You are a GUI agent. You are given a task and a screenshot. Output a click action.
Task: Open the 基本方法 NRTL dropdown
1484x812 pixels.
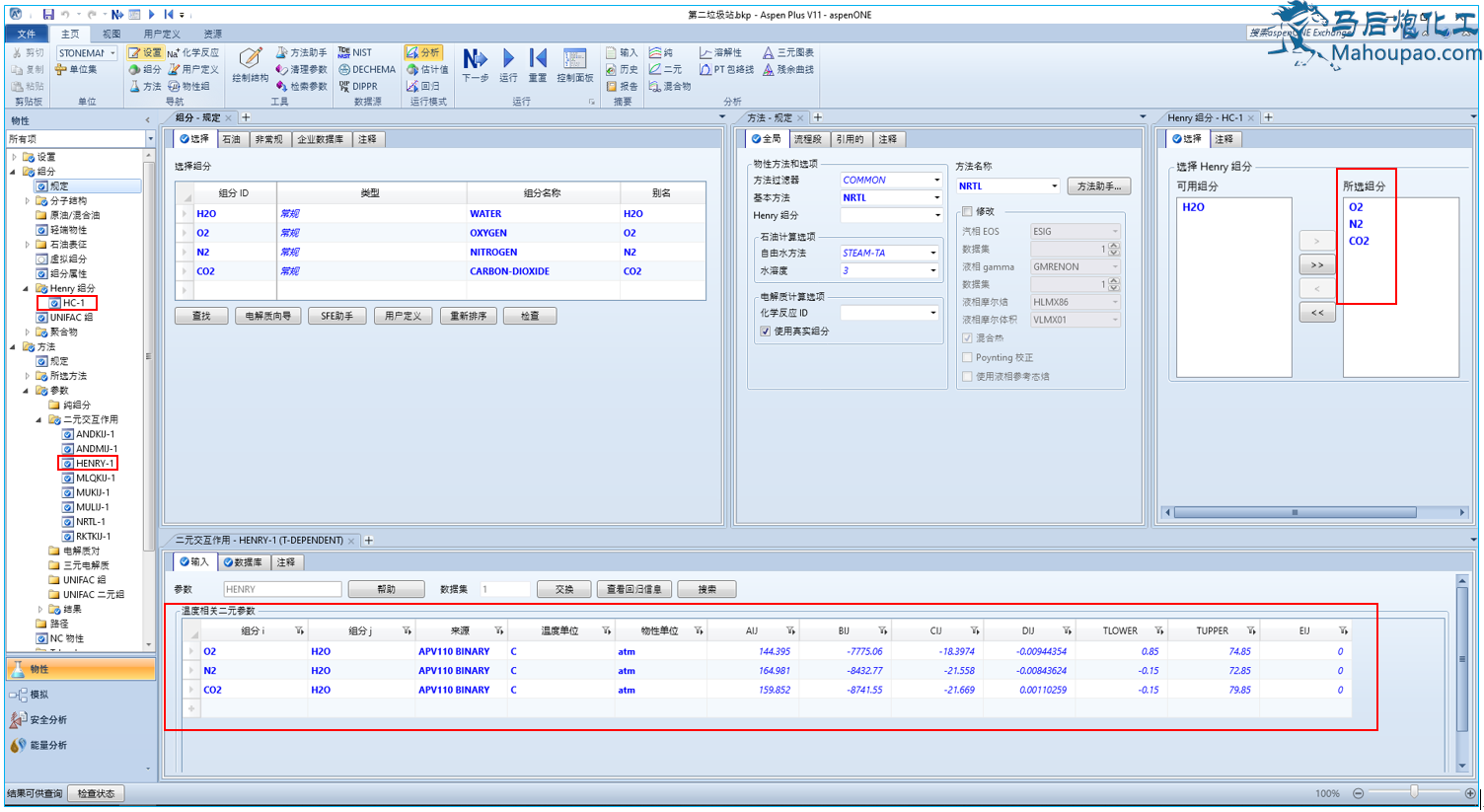pyautogui.click(x=936, y=197)
